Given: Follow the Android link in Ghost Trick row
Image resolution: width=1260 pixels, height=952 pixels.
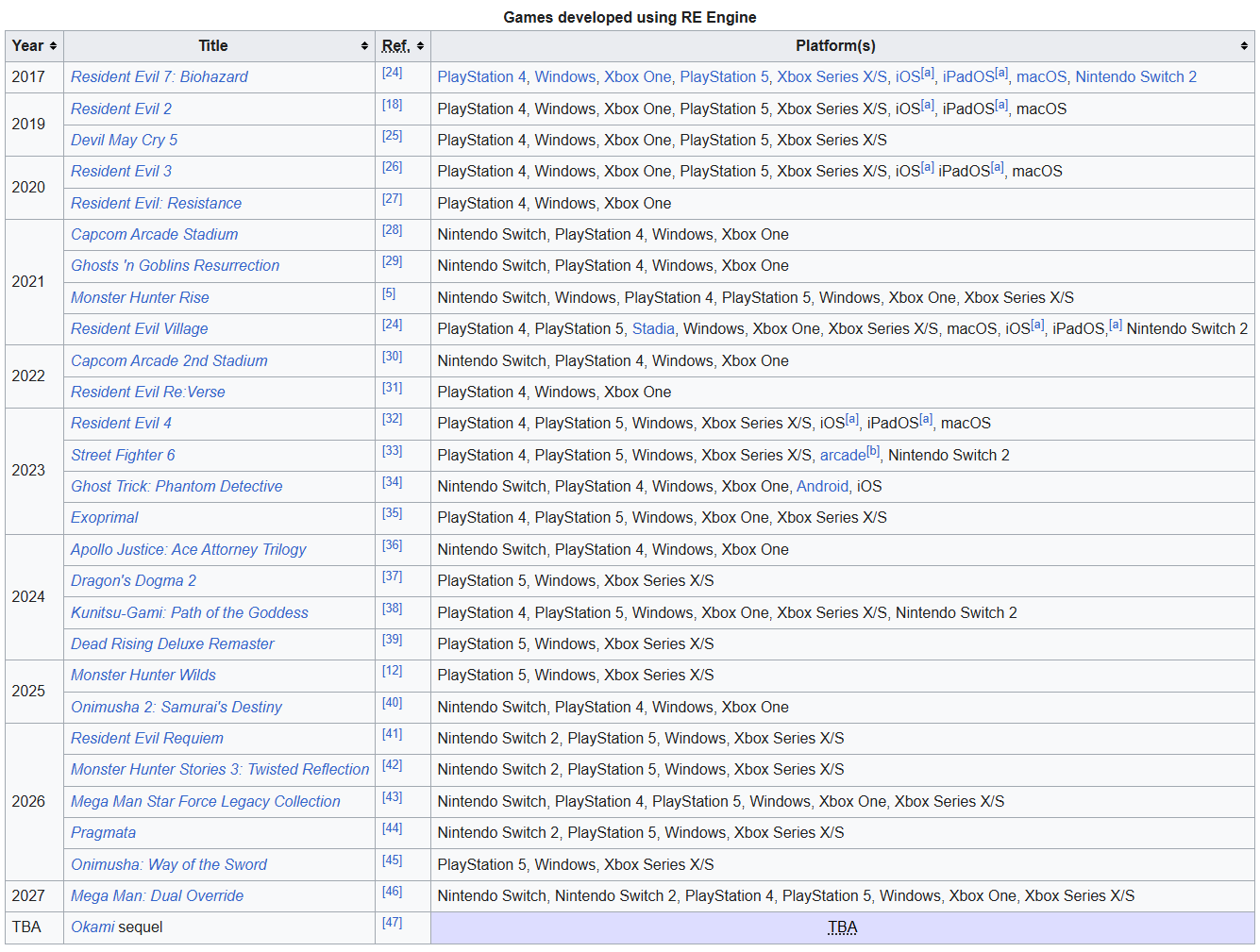Looking at the screenshot, I should pyautogui.click(x=822, y=487).
